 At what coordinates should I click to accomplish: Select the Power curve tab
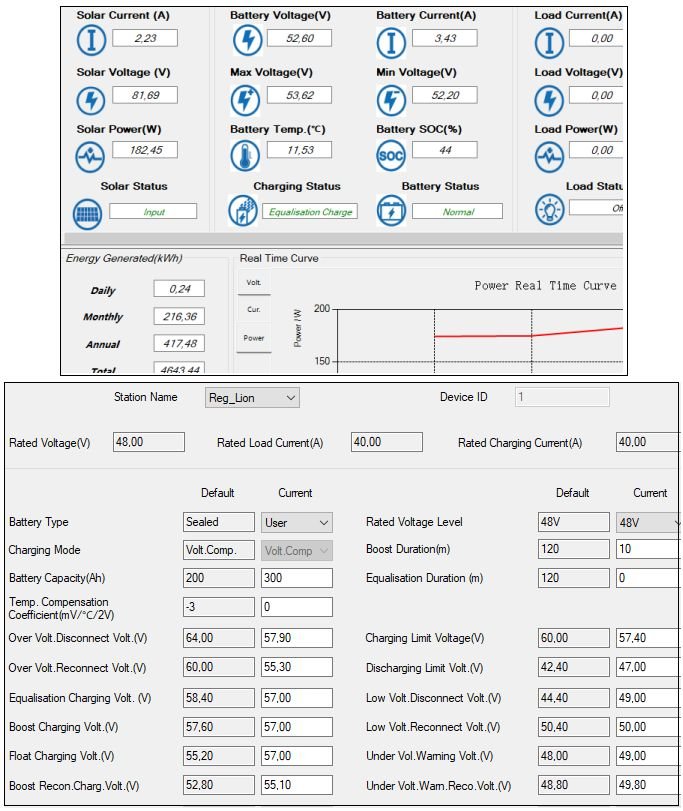tap(254, 338)
